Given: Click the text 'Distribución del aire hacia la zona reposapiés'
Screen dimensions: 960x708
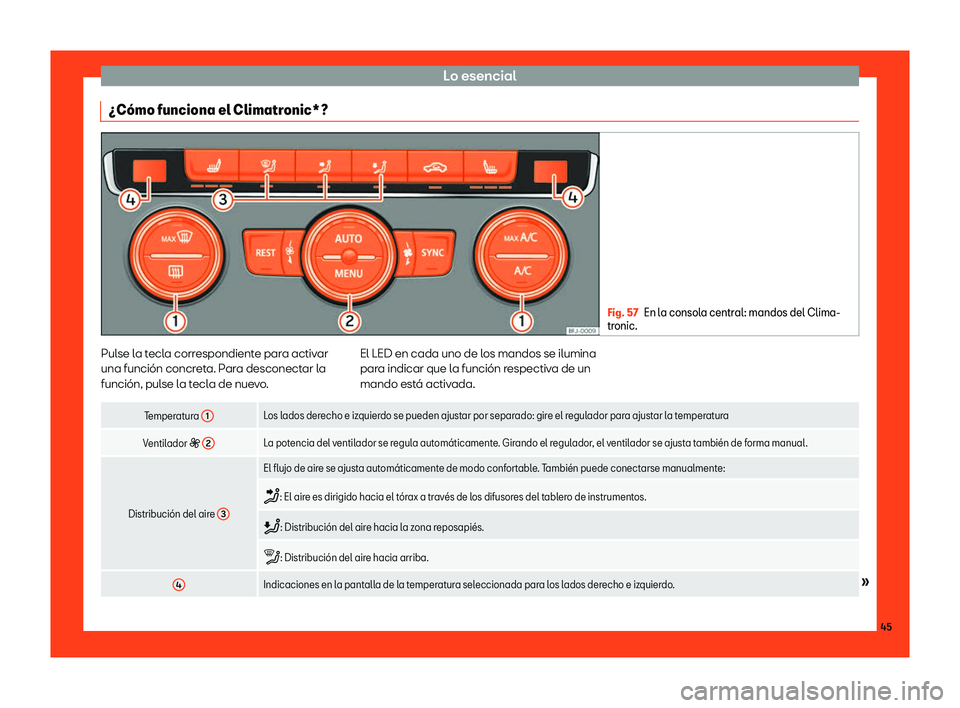Looking at the screenshot, I should [x=384, y=527].
